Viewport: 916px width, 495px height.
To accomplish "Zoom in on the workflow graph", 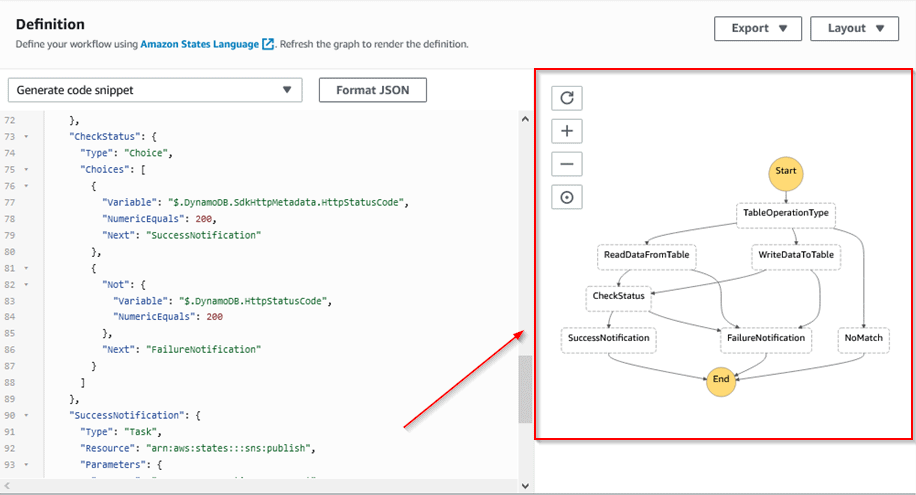I will [567, 131].
